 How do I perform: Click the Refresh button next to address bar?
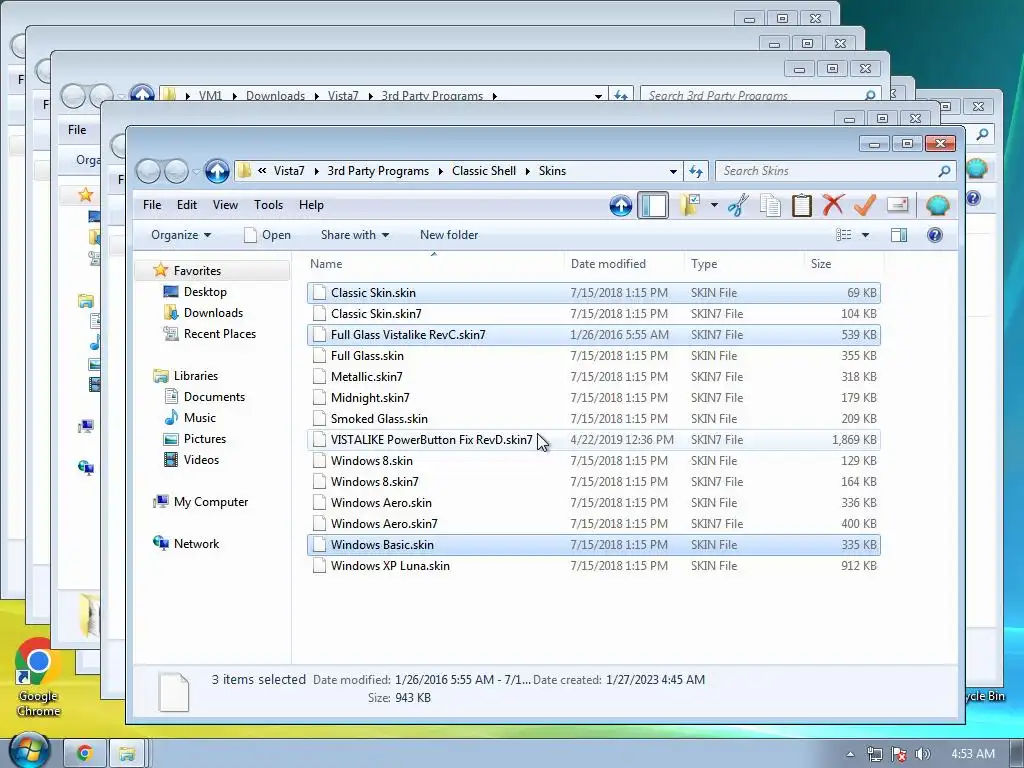tap(696, 171)
